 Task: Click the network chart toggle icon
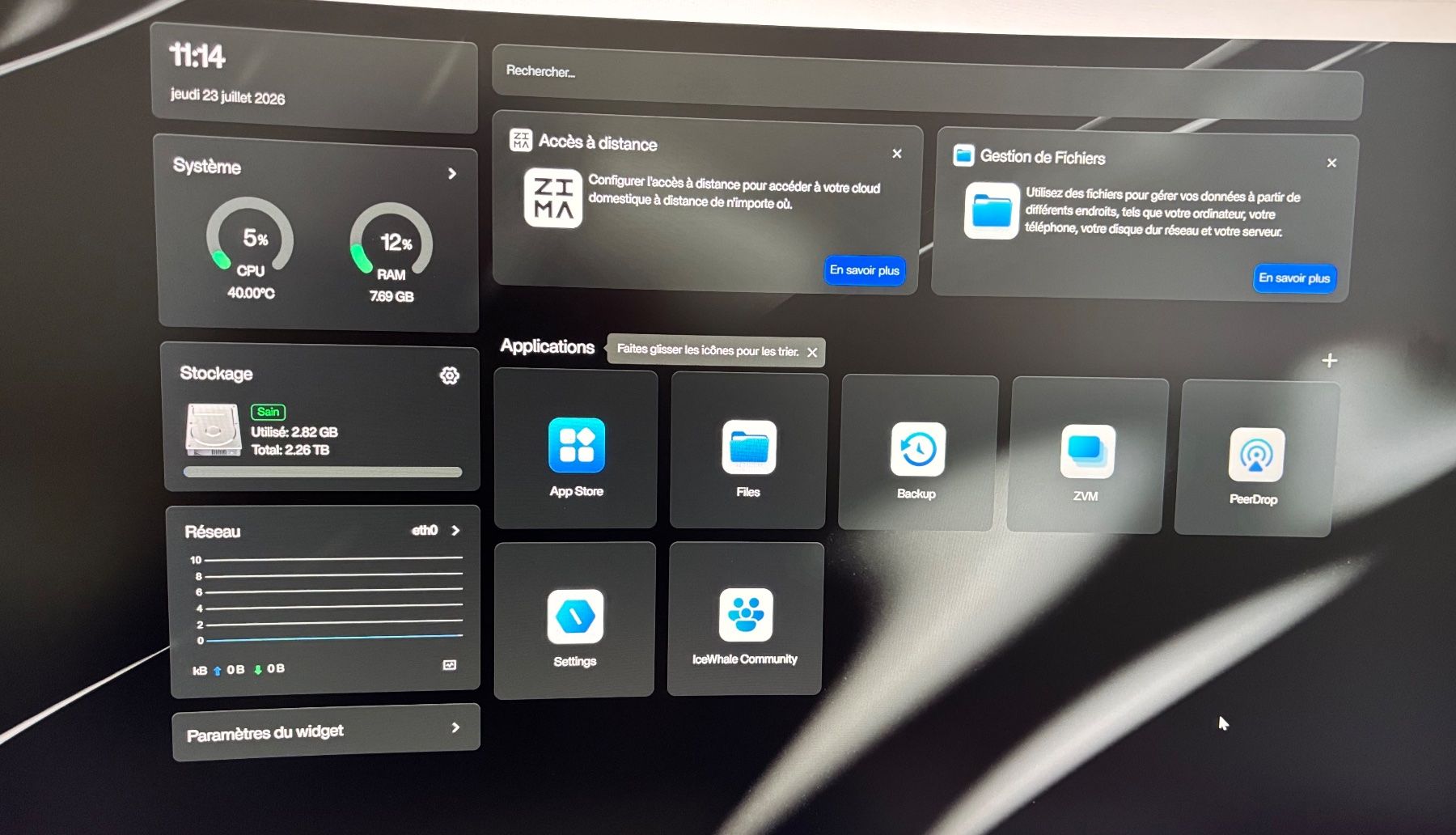click(x=450, y=665)
